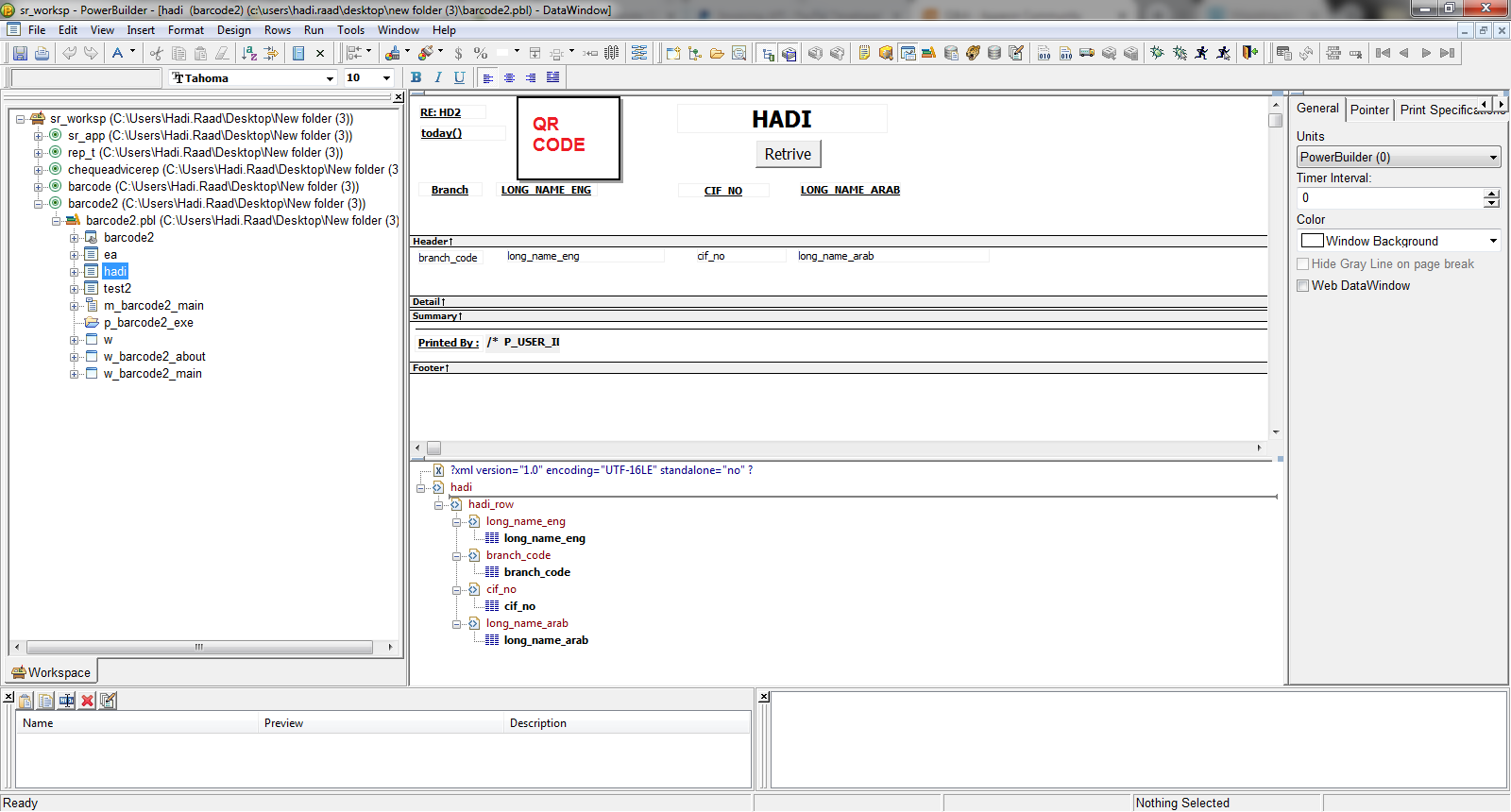1511x812 pixels.
Task: Click the scissors Cut icon
Action: [x=156, y=54]
